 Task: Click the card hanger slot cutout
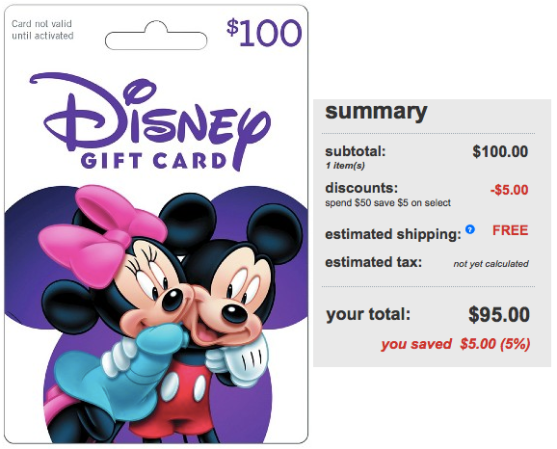pos(156,36)
